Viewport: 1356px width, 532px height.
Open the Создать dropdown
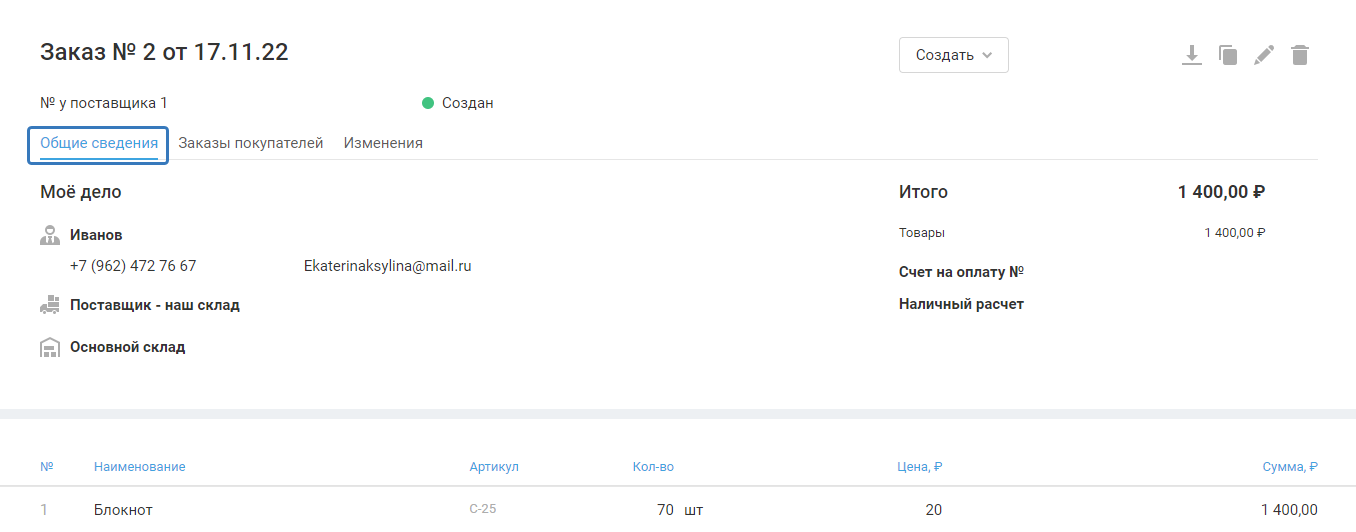pyautogui.click(x=953, y=55)
